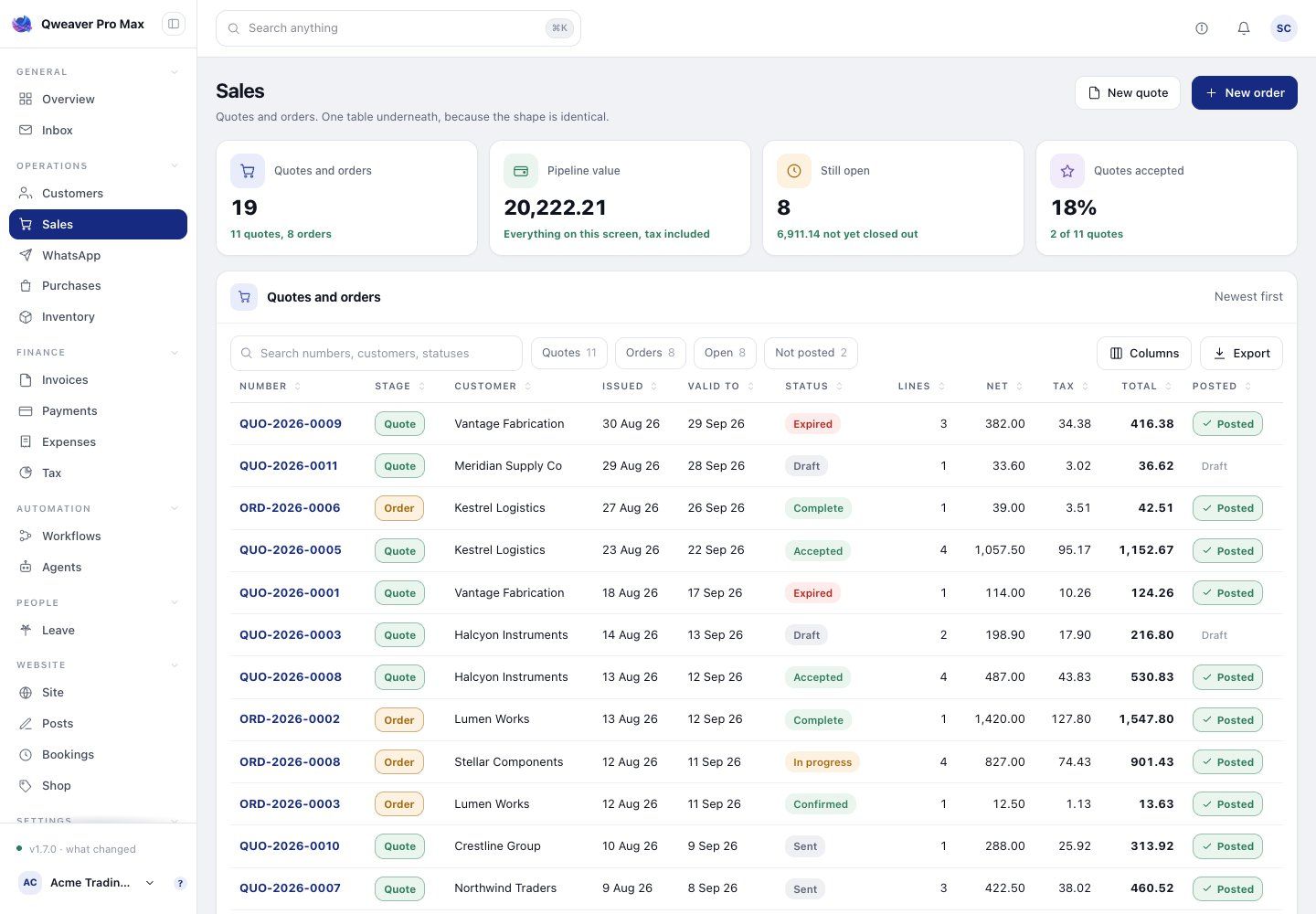Go to the Workflows menu item
The height and width of the screenshot is (914, 1316).
(98, 536)
